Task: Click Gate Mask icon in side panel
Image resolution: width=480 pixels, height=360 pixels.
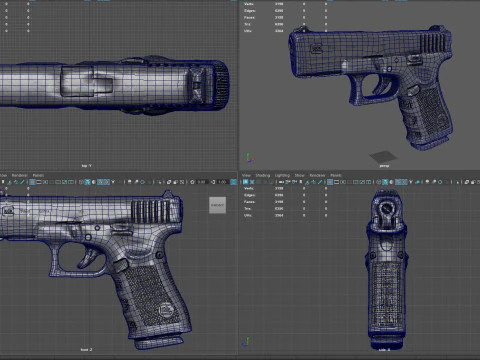Action: tap(349, 182)
